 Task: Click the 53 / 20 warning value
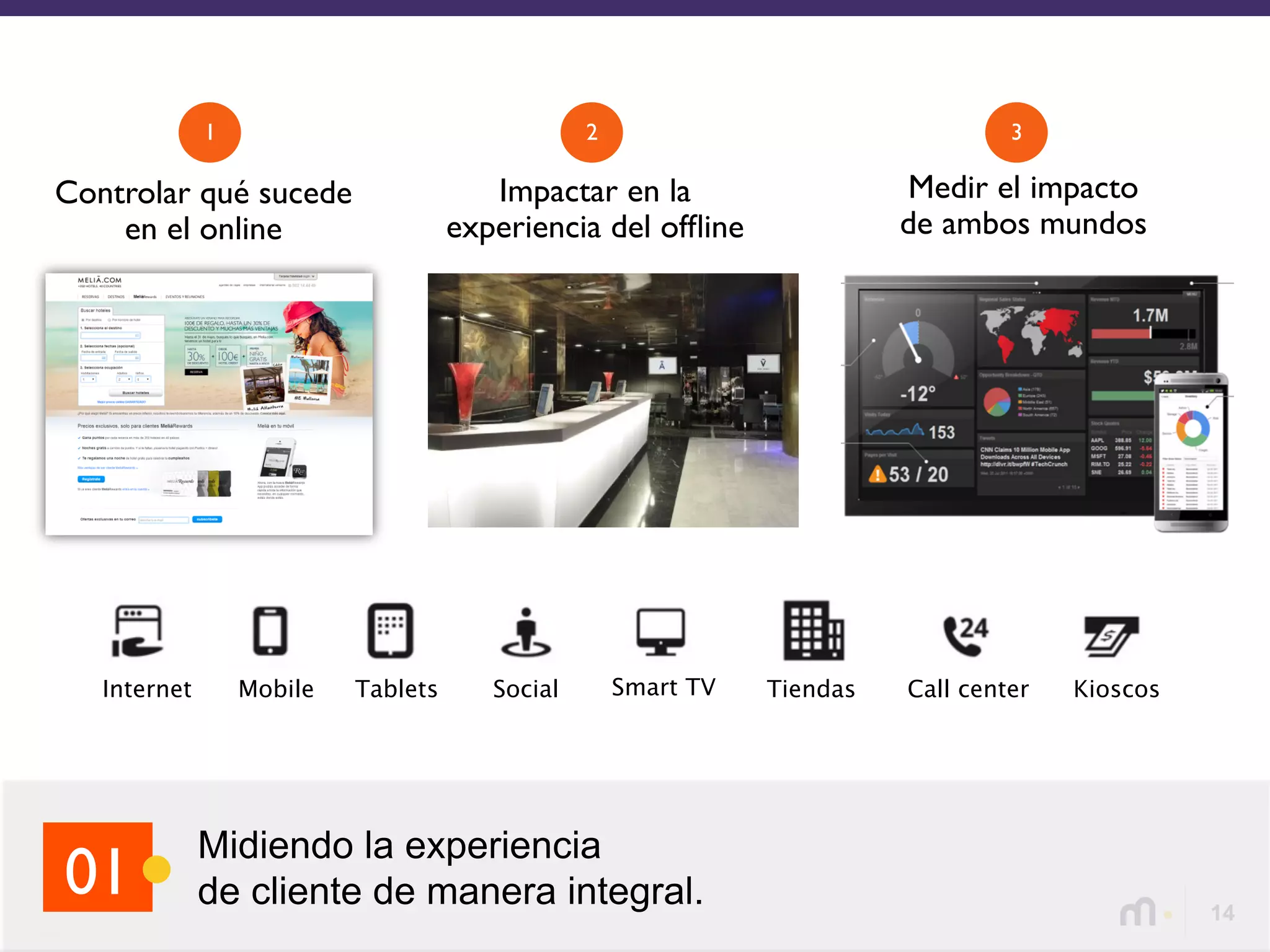(x=918, y=475)
